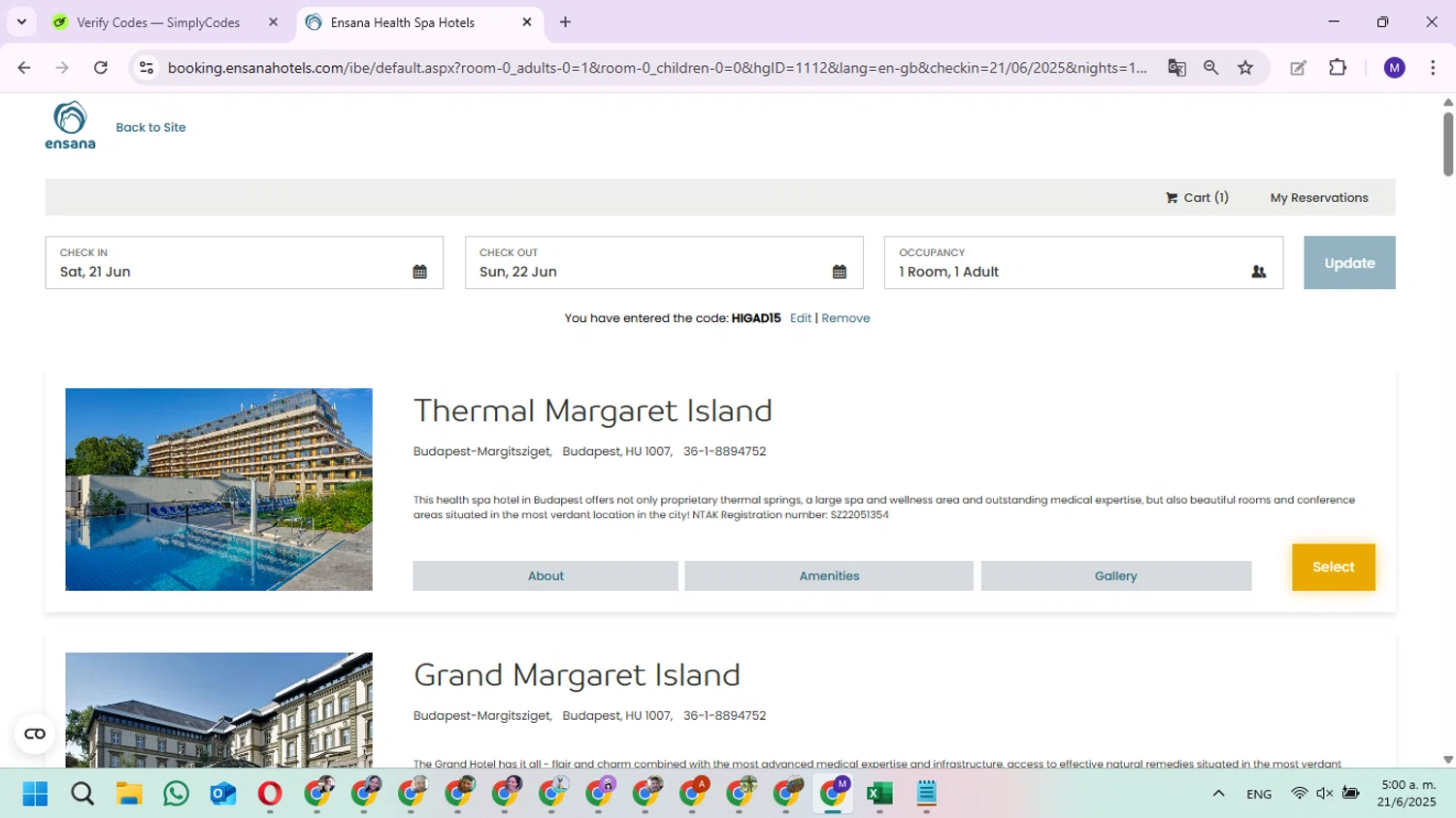Click the Back to Site link
Image resolution: width=1456 pixels, height=818 pixels.
(150, 127)
